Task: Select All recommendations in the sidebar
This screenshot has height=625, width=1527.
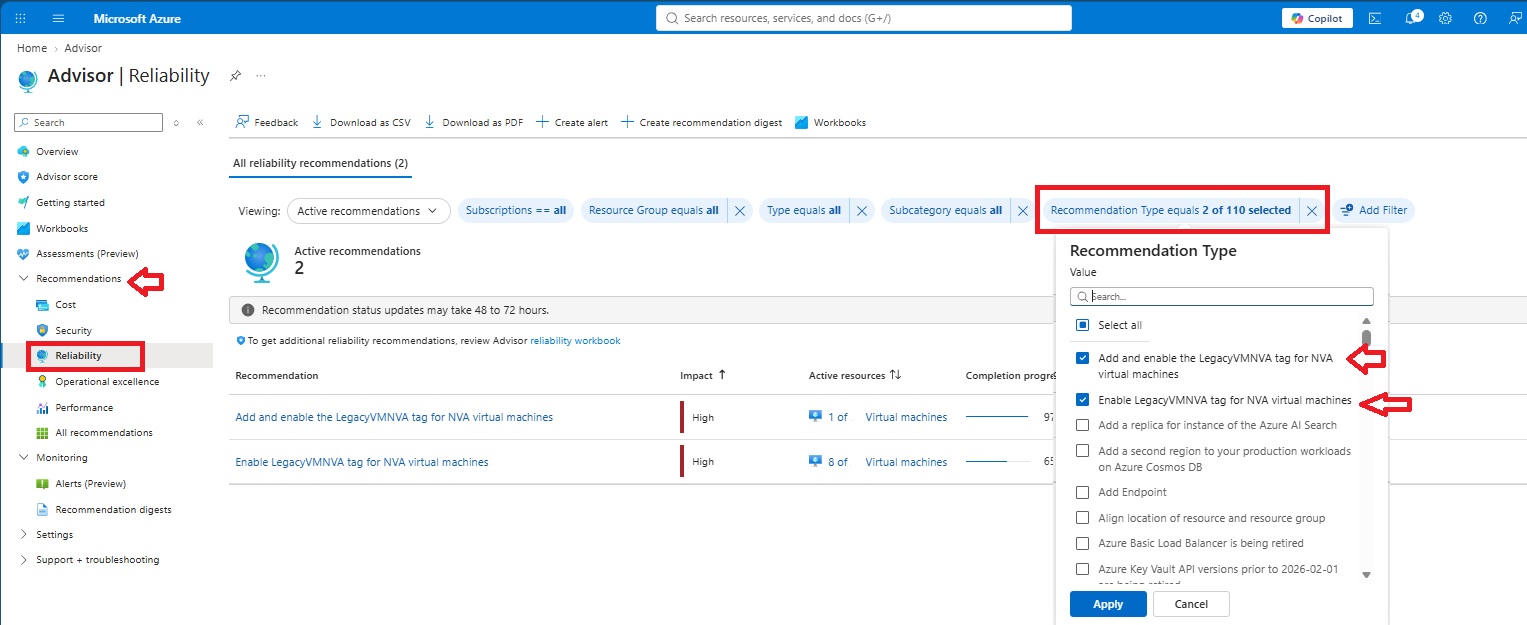Action: point(106,432)
